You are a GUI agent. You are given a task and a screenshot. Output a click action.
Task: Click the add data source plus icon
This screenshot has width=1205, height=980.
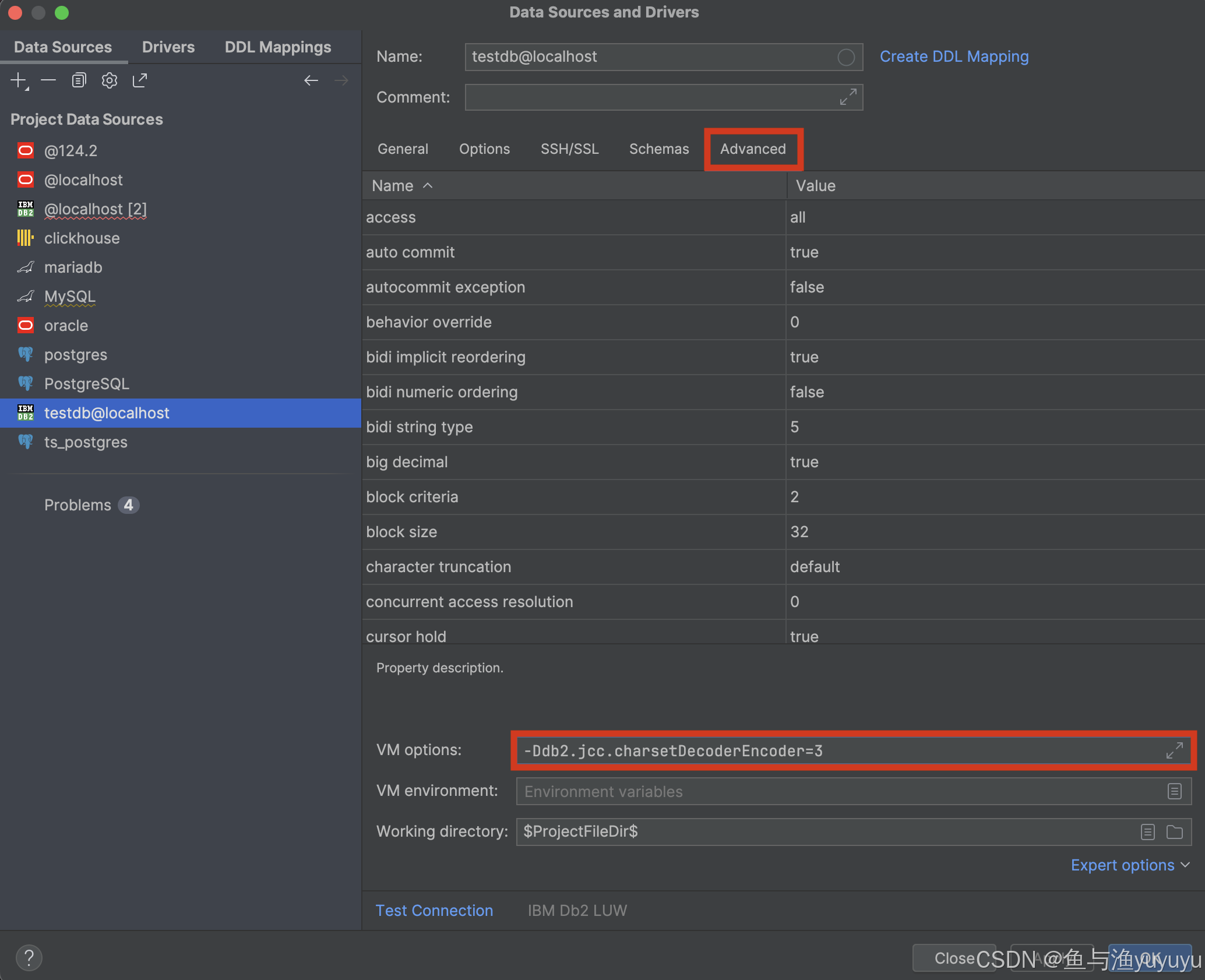click(x=18, y=80)
